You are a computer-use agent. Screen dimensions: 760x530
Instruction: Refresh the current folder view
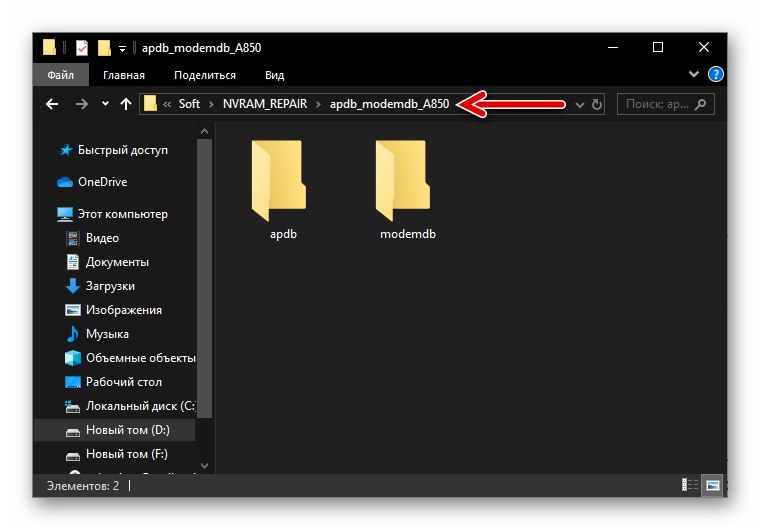point(597,104)
